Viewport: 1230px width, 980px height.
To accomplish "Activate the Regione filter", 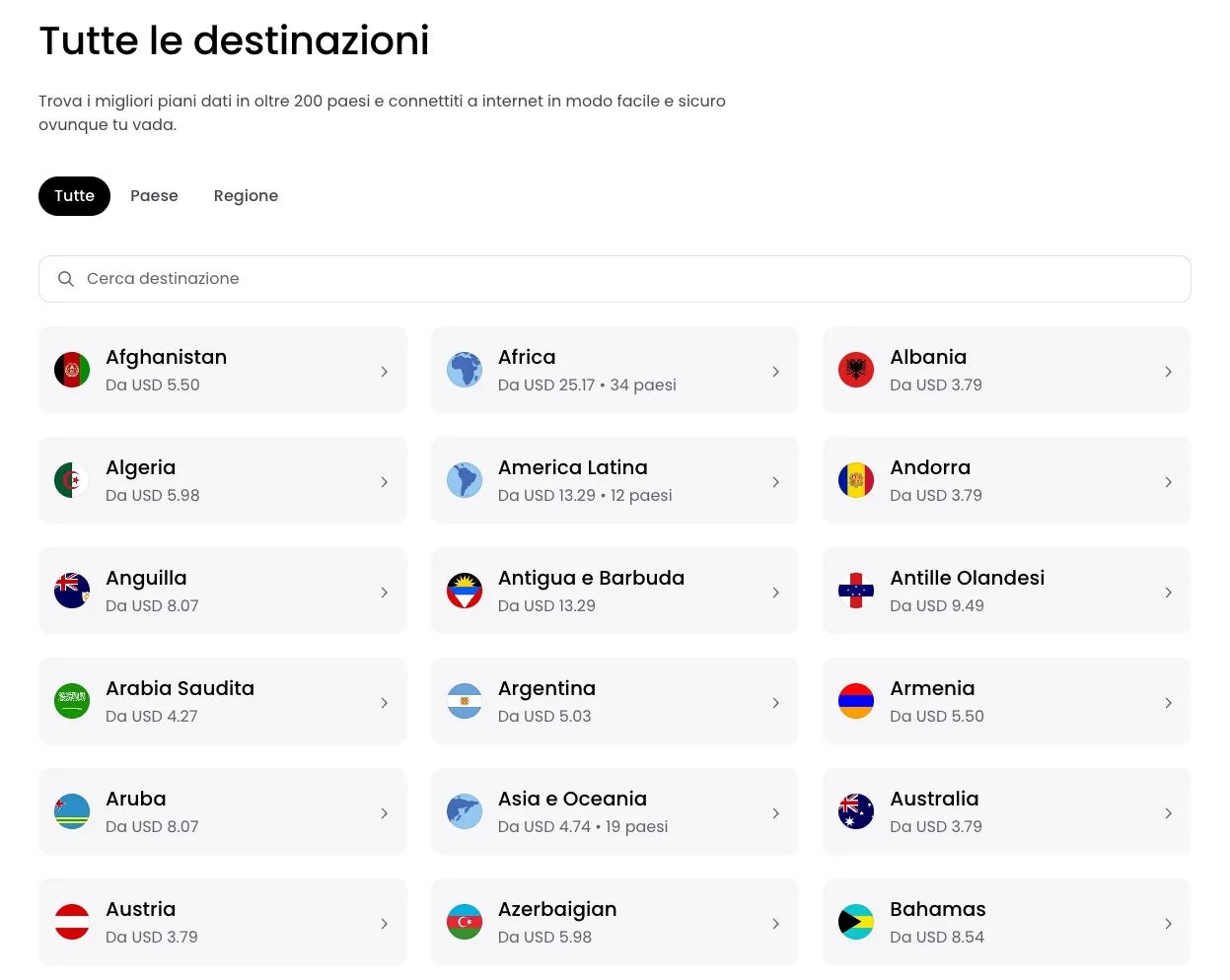I will (246, 195).
